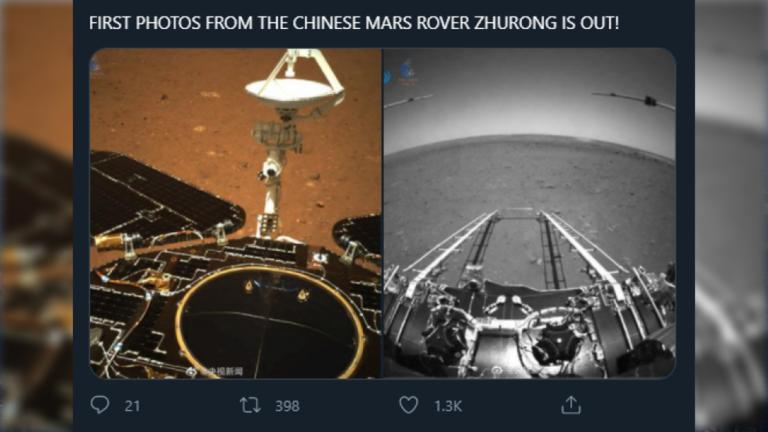Click the faint logo atop the color photo
This screenshot has width=768, height=432.
96,64
